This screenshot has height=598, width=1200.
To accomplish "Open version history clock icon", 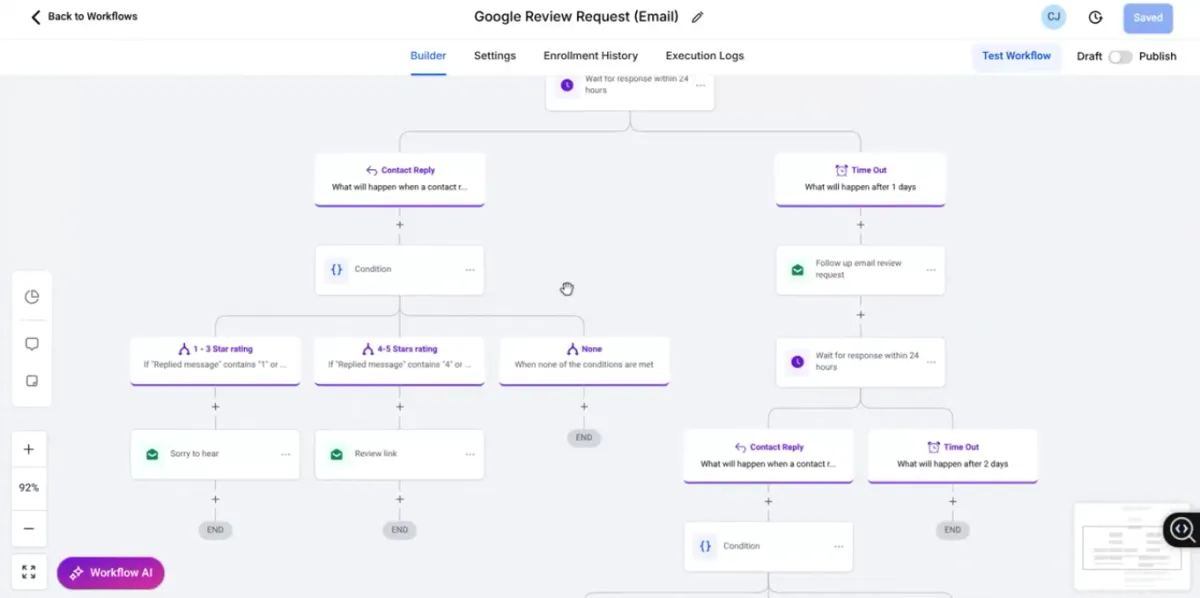I will tap(1095, 17).
